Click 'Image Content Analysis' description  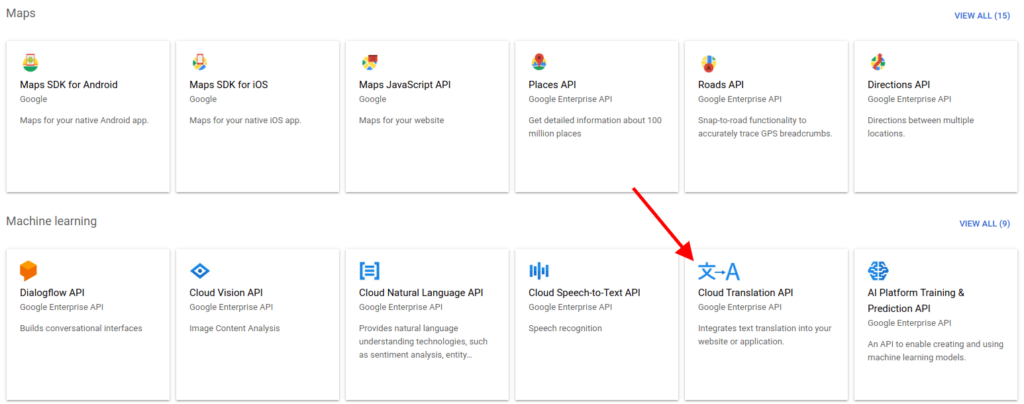coord(234,328)
